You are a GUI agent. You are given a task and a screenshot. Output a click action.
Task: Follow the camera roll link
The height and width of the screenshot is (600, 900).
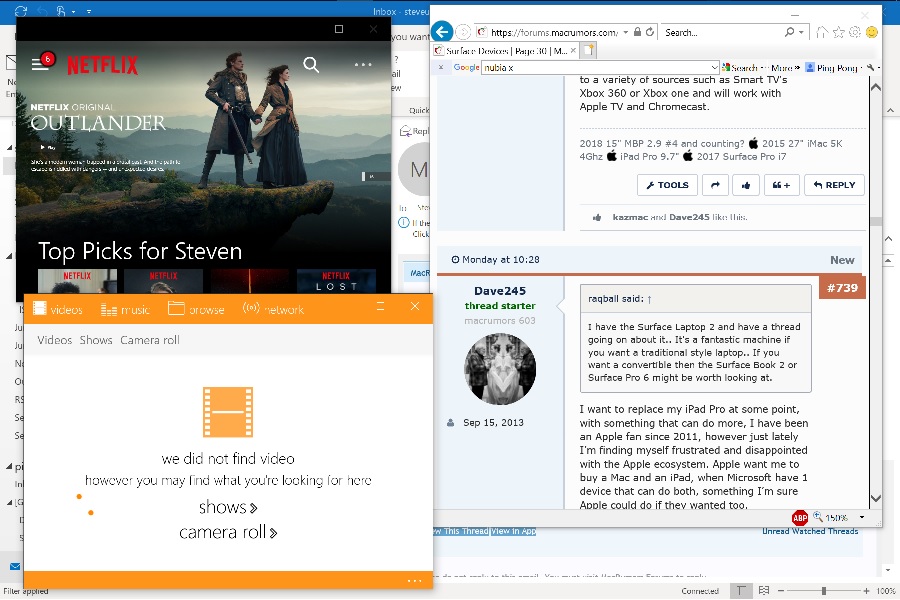228,532
